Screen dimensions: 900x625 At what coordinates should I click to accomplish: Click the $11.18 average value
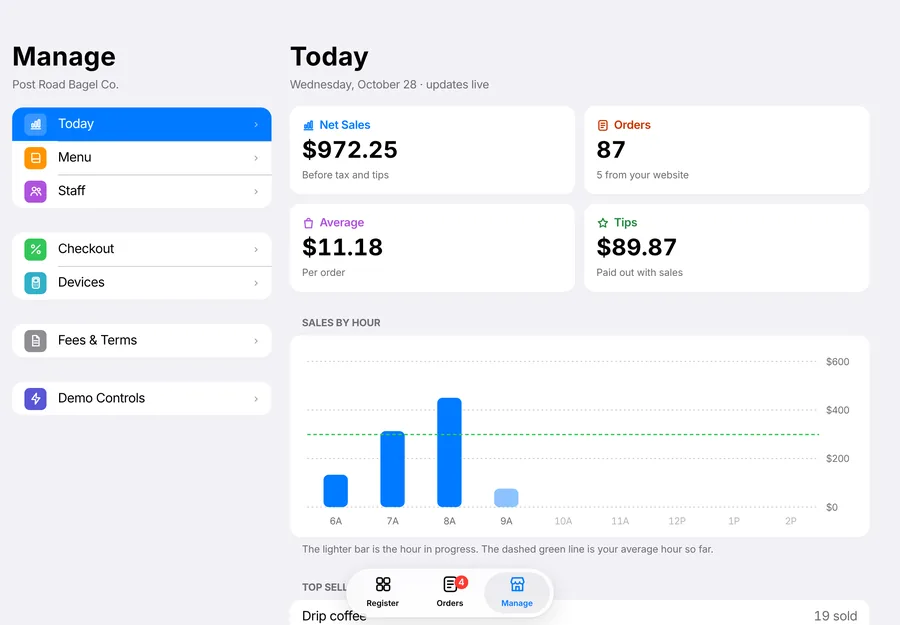[x=343, y=247]
